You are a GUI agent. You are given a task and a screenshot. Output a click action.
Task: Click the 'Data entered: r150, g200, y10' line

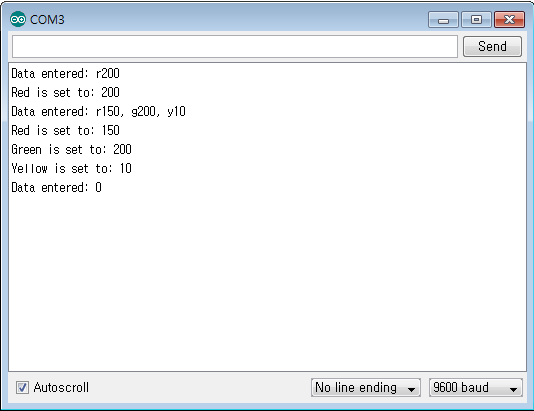pos(98,112)
